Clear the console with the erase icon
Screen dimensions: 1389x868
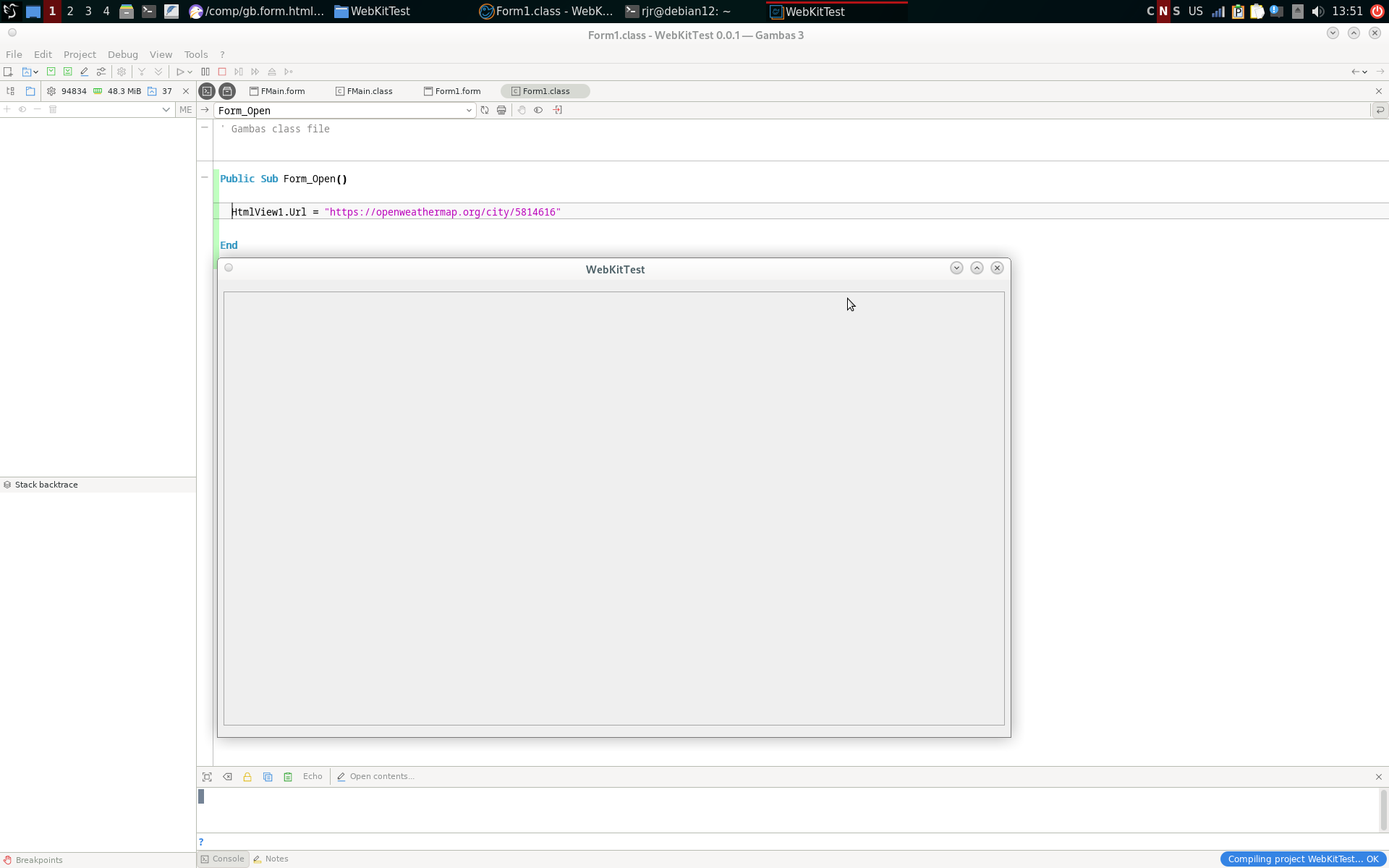227,777
